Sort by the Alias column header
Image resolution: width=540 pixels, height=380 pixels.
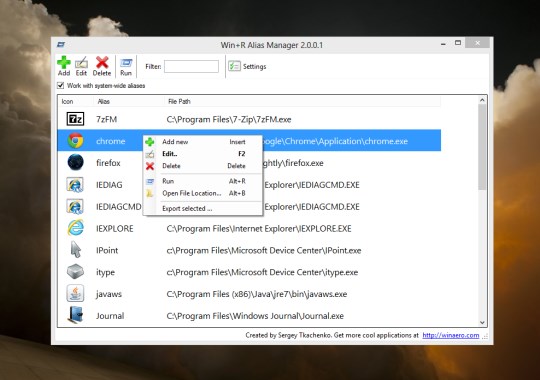(128, 101)
